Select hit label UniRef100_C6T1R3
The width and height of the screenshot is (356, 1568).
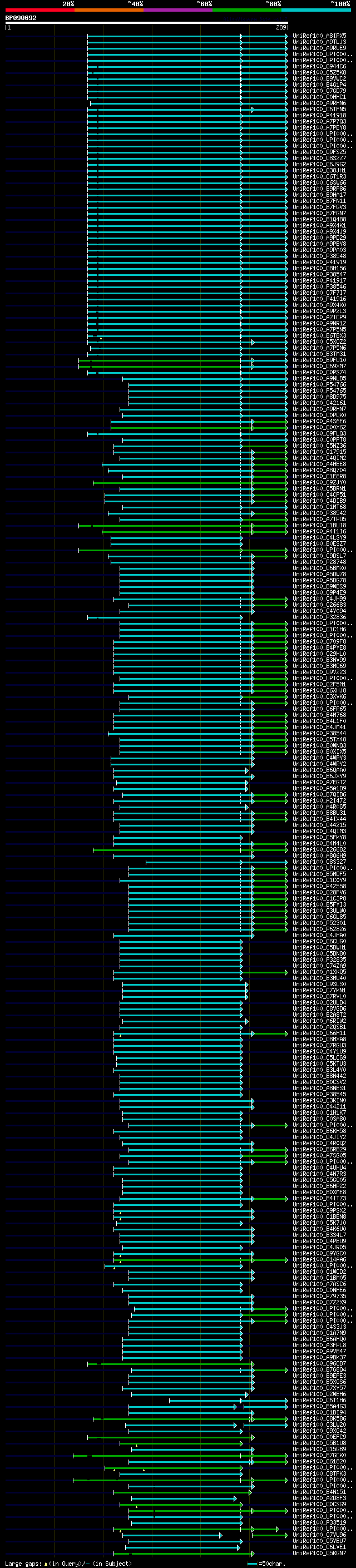click(319, 176)
